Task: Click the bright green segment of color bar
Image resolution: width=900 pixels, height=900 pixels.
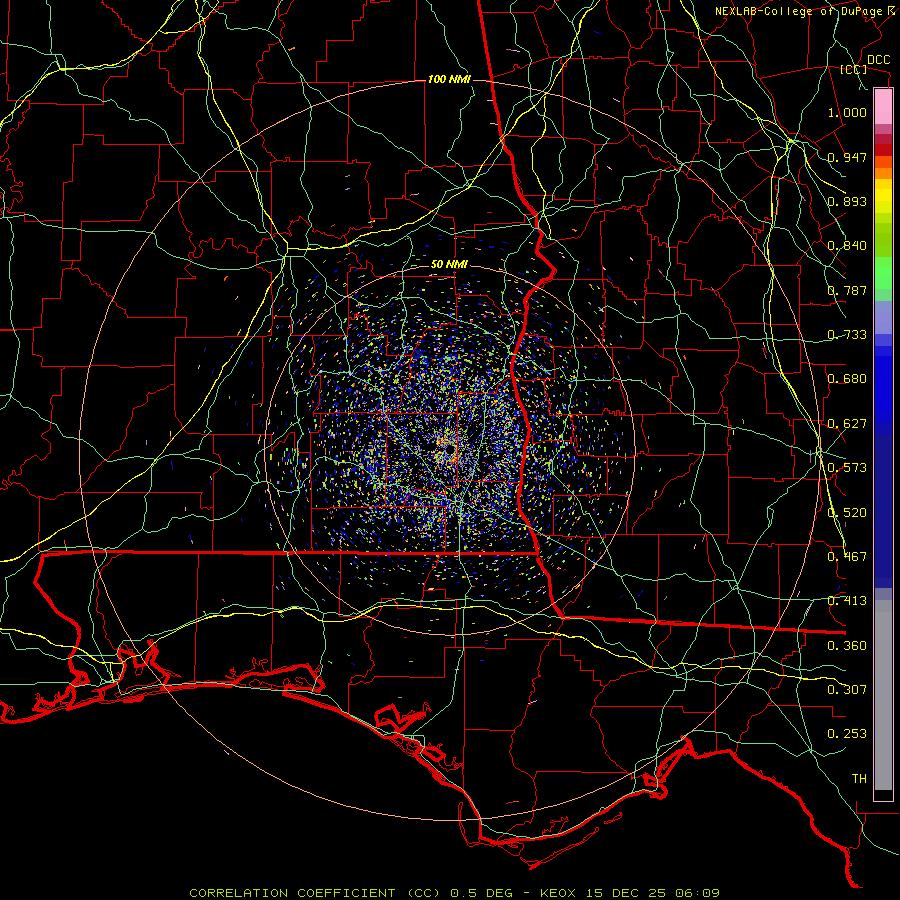Action: point(883,273)
